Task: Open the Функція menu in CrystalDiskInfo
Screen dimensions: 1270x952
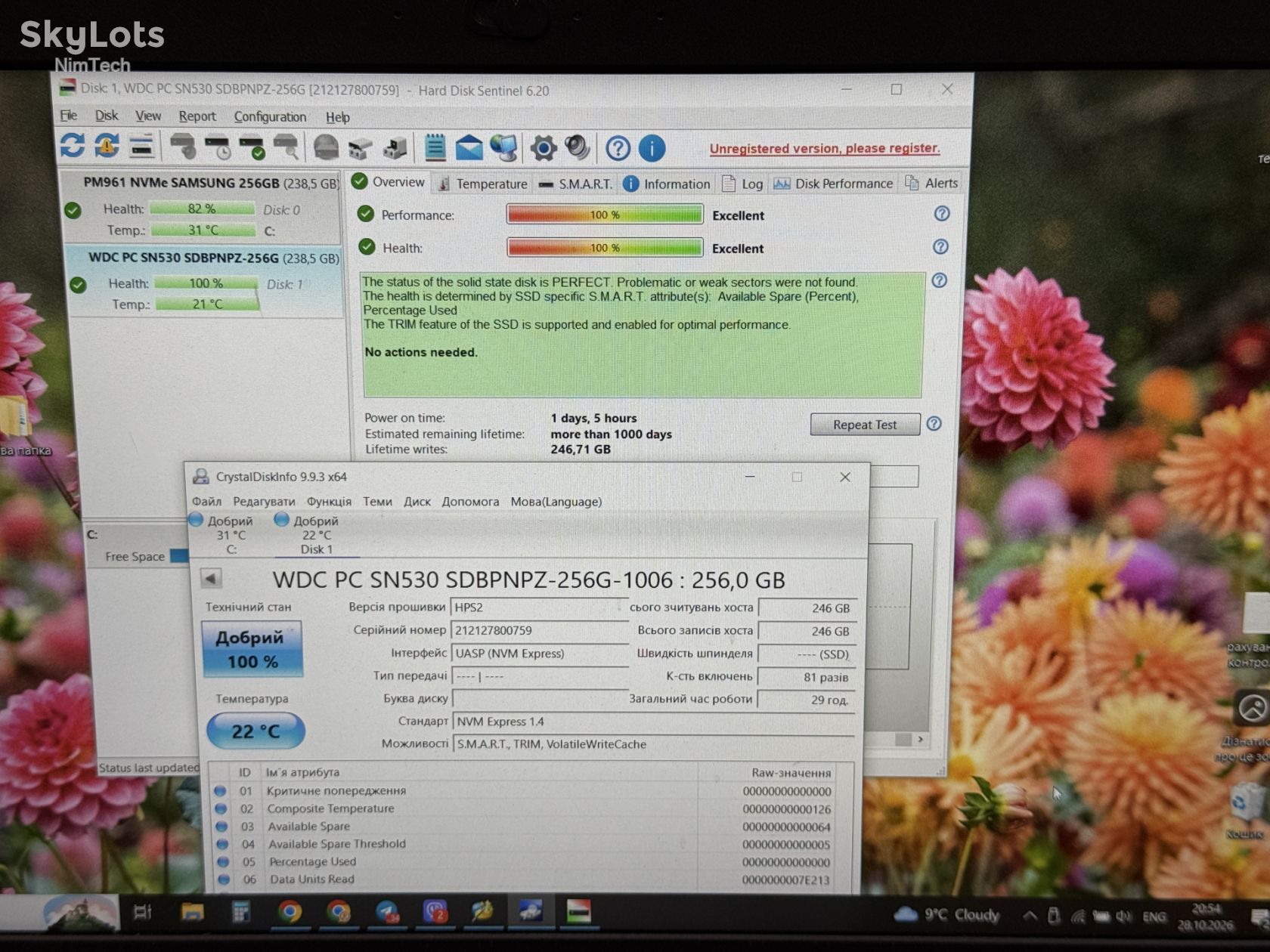Action: coord(329,502)
